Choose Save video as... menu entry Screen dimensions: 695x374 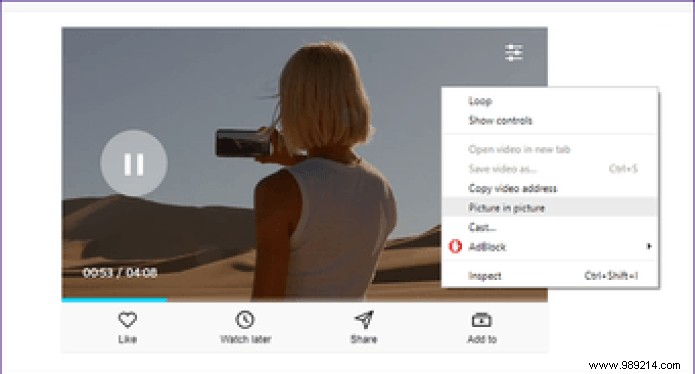coord(551,169)
